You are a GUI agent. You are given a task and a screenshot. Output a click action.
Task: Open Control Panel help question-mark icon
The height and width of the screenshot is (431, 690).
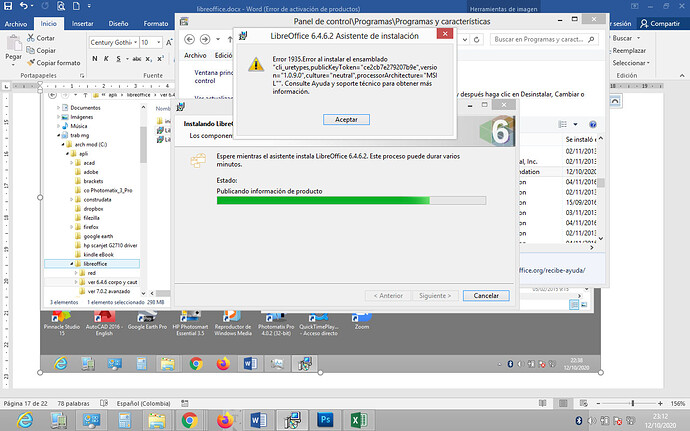click(x=593, y=124)
